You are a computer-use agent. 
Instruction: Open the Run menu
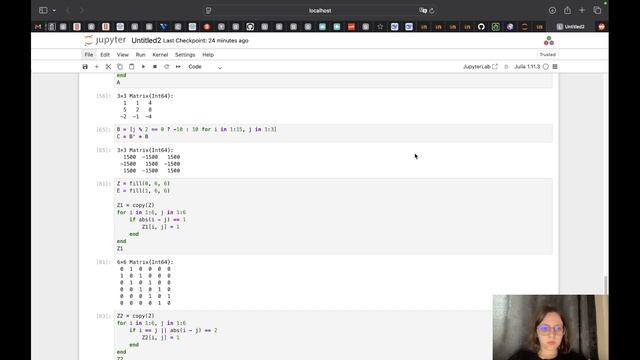click(140, 55)
